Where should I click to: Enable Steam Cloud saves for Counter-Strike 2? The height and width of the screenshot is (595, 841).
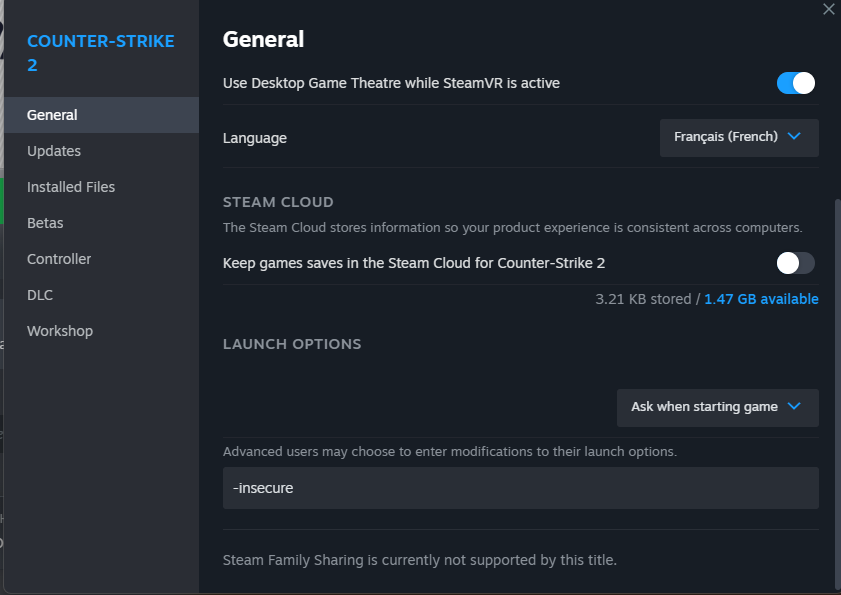tap(796, 263)
